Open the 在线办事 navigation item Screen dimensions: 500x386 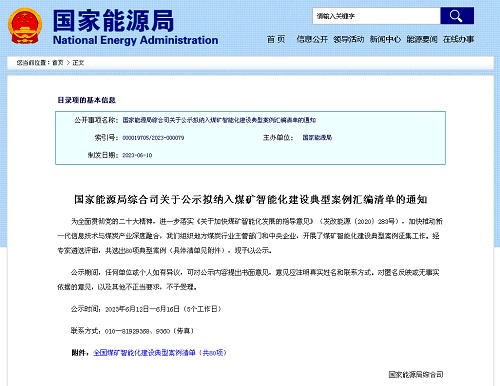[458, 39]
